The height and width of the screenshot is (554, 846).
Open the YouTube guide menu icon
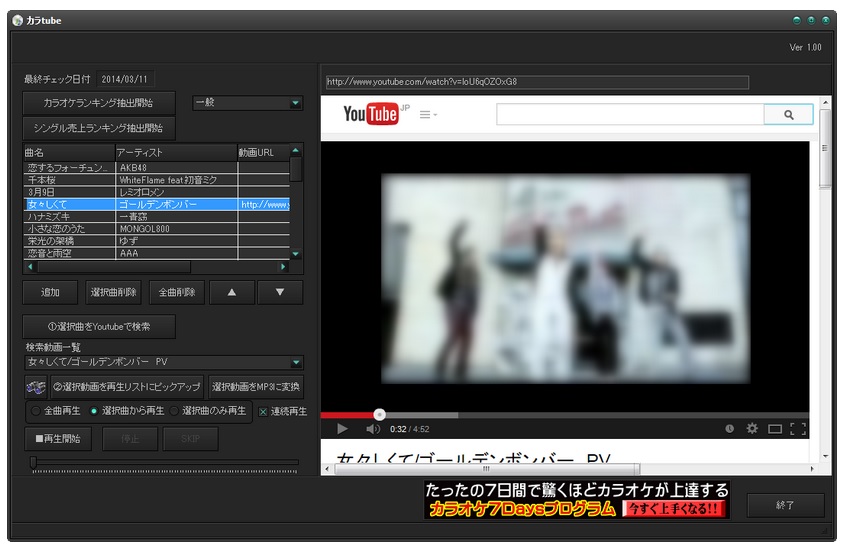point(427,115)
